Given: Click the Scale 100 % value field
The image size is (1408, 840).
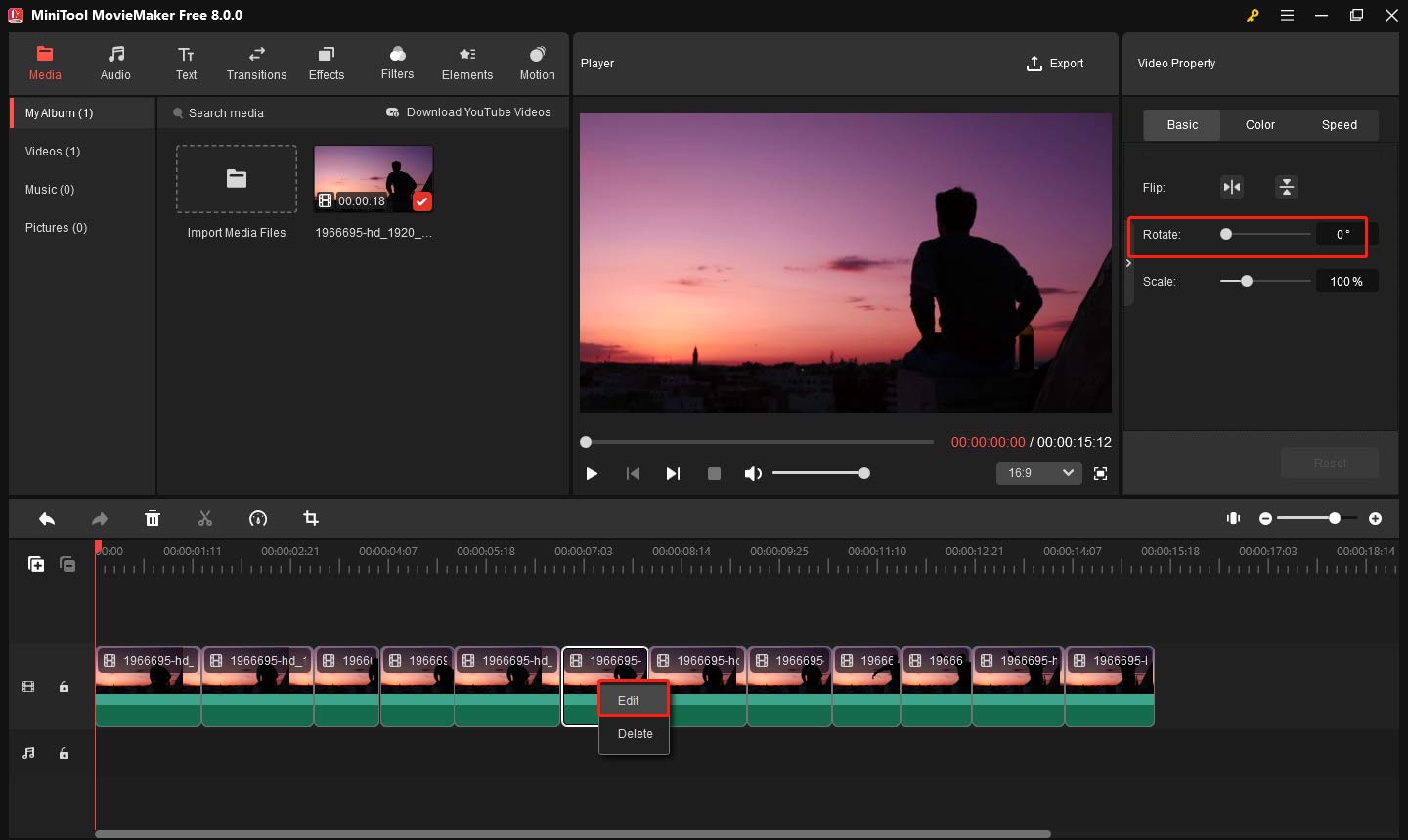Looking at the screenshot, I should pos(1346,281).
